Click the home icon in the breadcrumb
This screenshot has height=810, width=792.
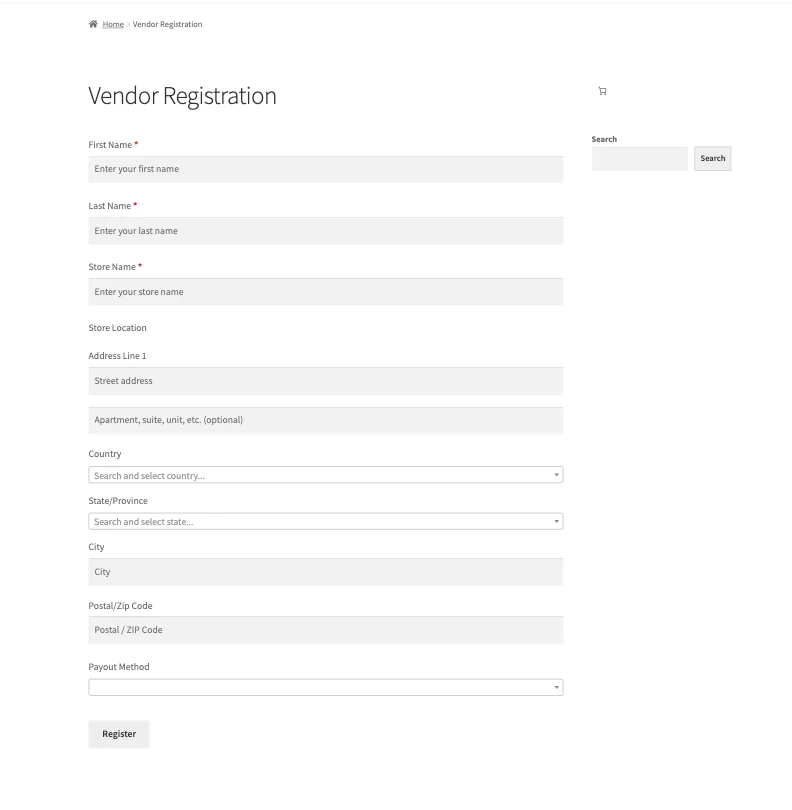(x=93, y=24)
